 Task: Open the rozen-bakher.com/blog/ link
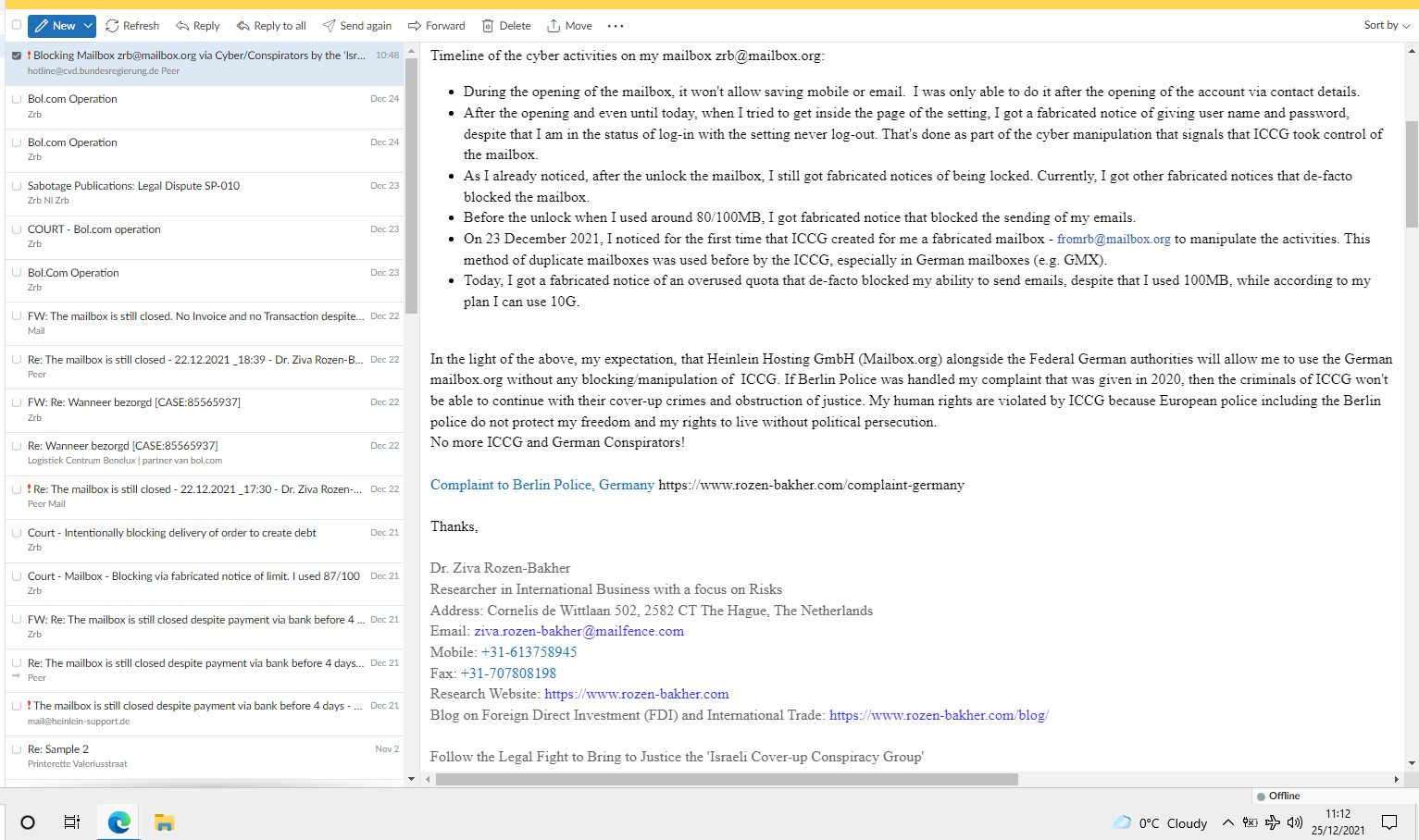click(939, 715)
